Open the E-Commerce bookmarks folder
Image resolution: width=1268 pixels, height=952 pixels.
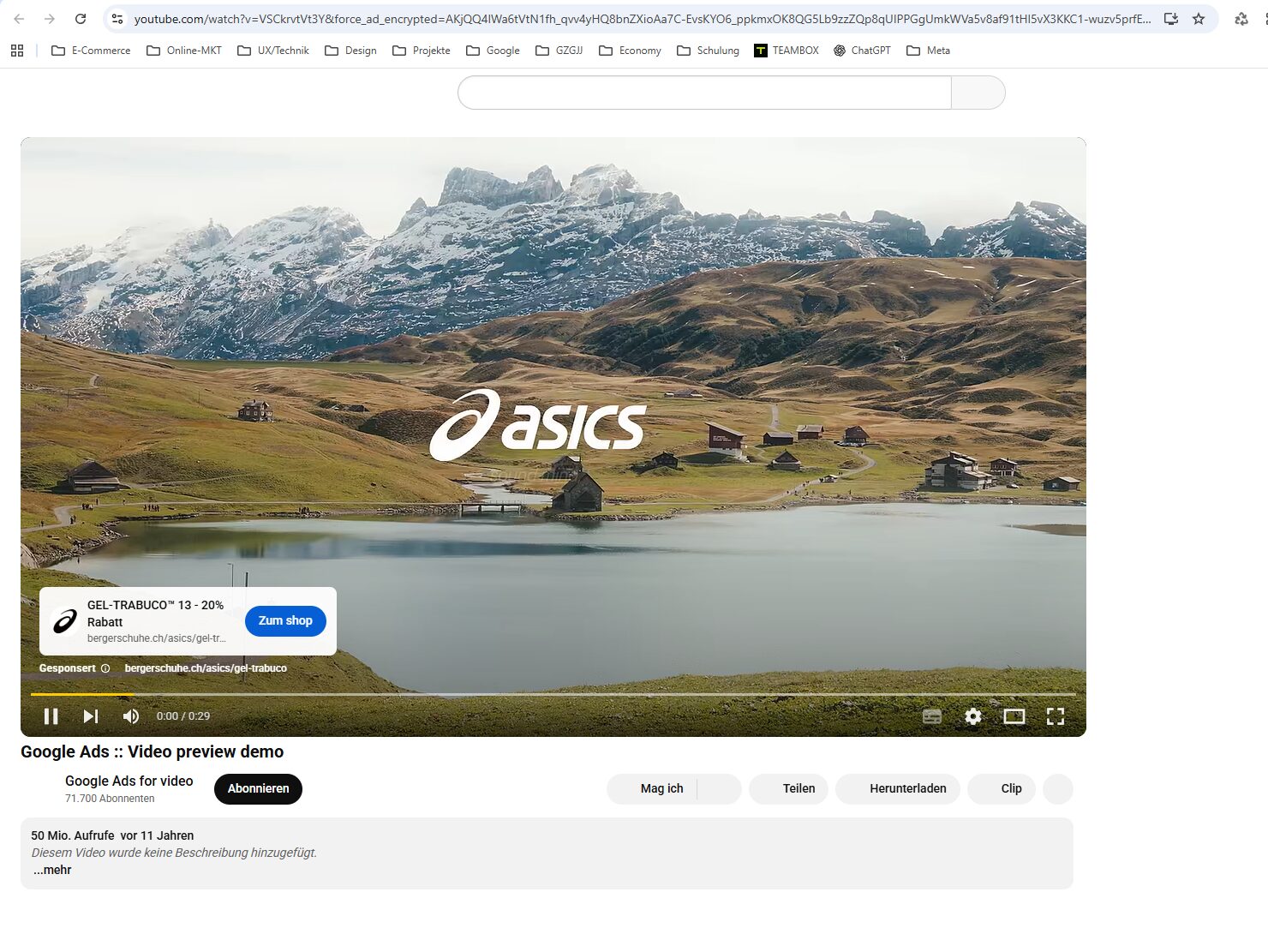pyautogui.click(x=91, y=51)
